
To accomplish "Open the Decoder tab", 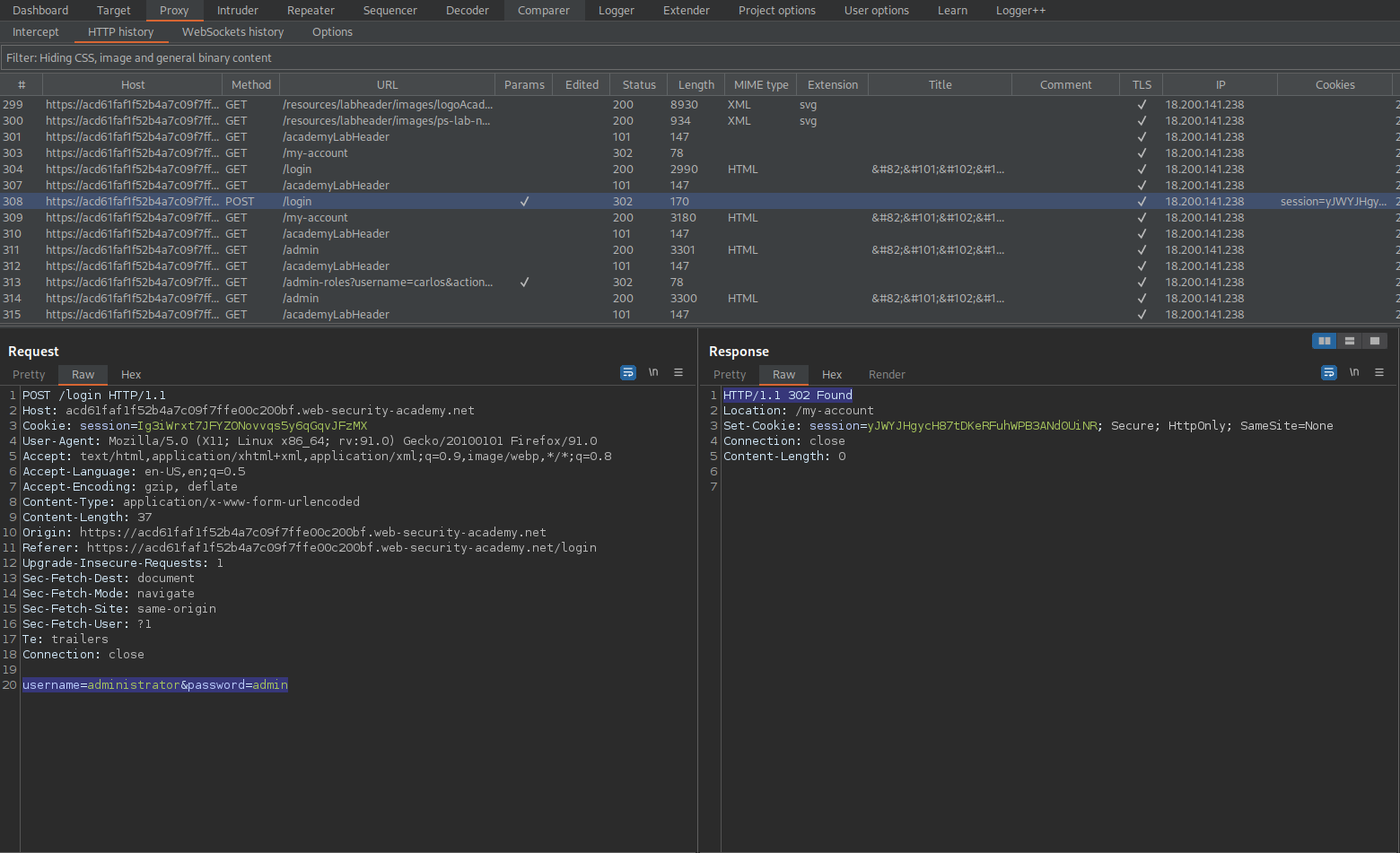I will click(468, 11).
